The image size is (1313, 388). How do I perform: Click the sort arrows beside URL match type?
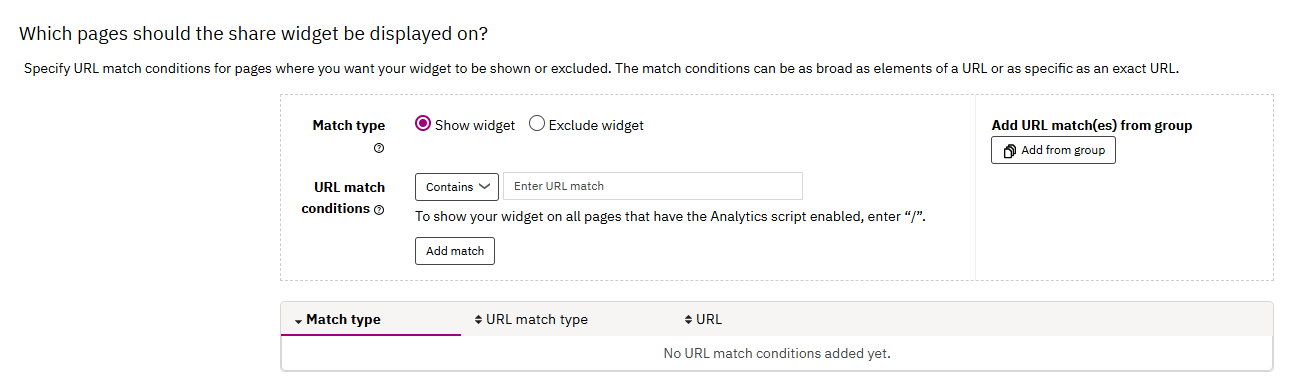478,320
